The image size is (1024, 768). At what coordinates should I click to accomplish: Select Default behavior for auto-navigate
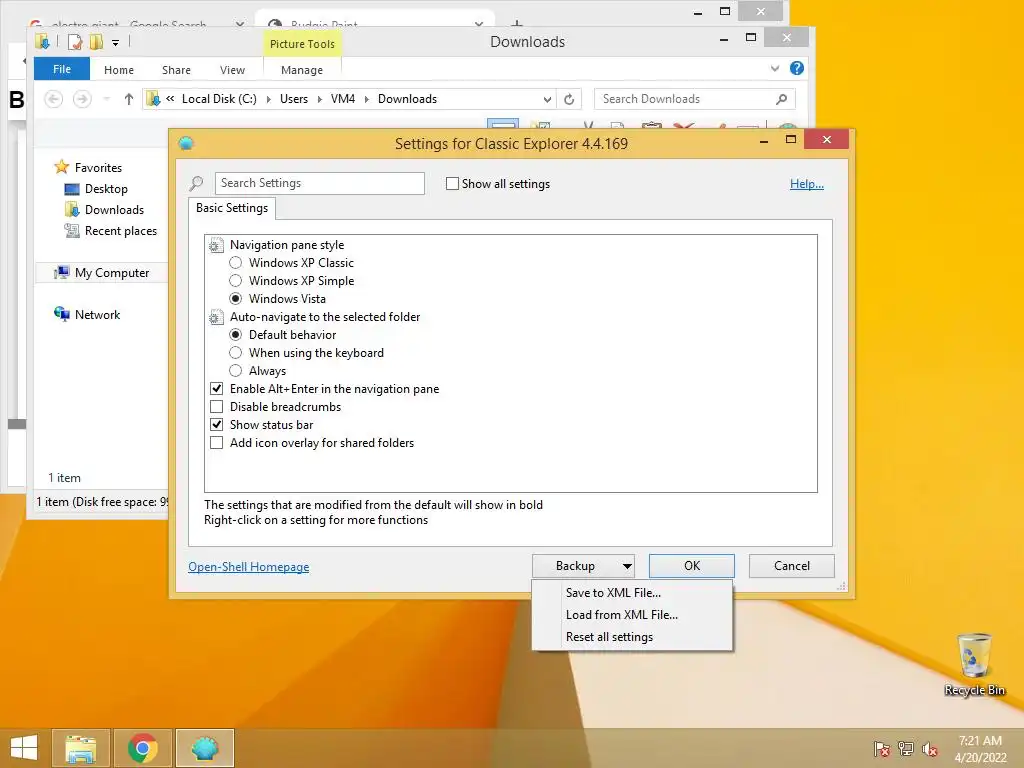pyautogui.click(x=236, y=334)
